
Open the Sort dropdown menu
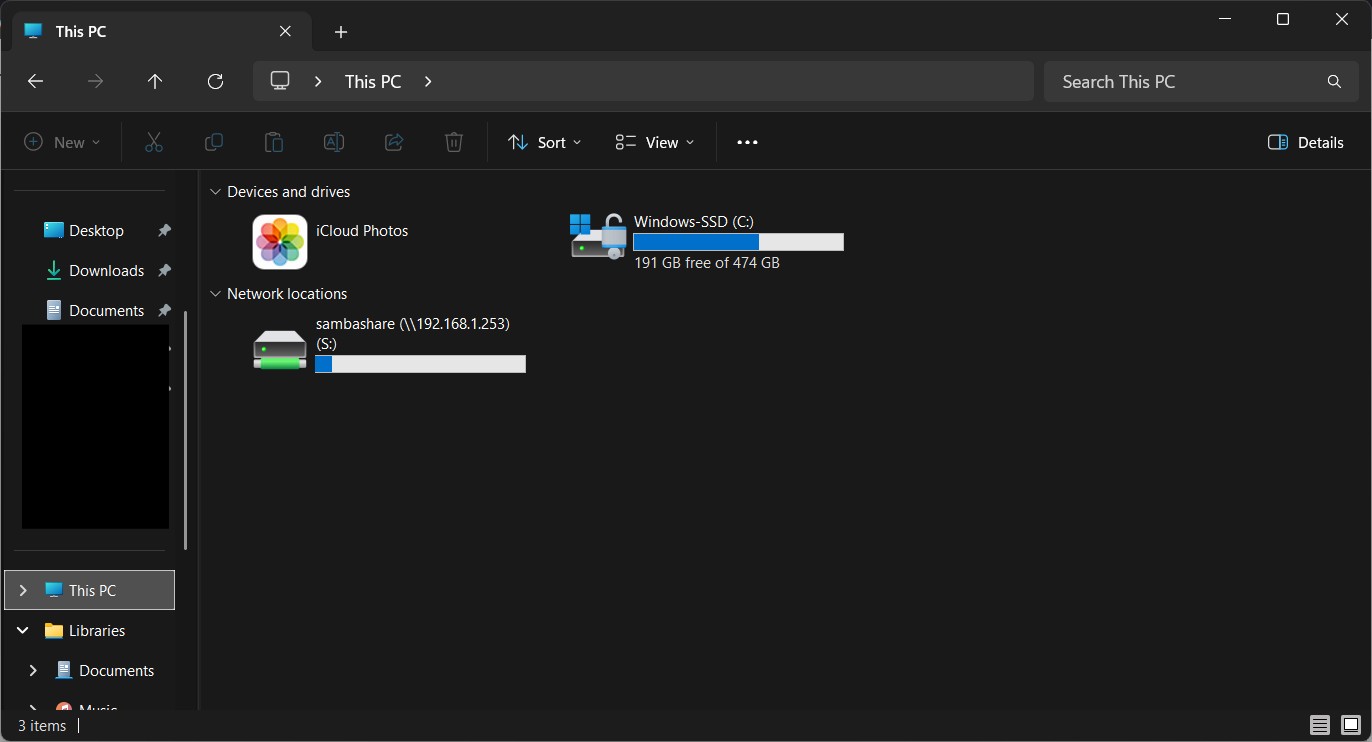coord(544,142)
